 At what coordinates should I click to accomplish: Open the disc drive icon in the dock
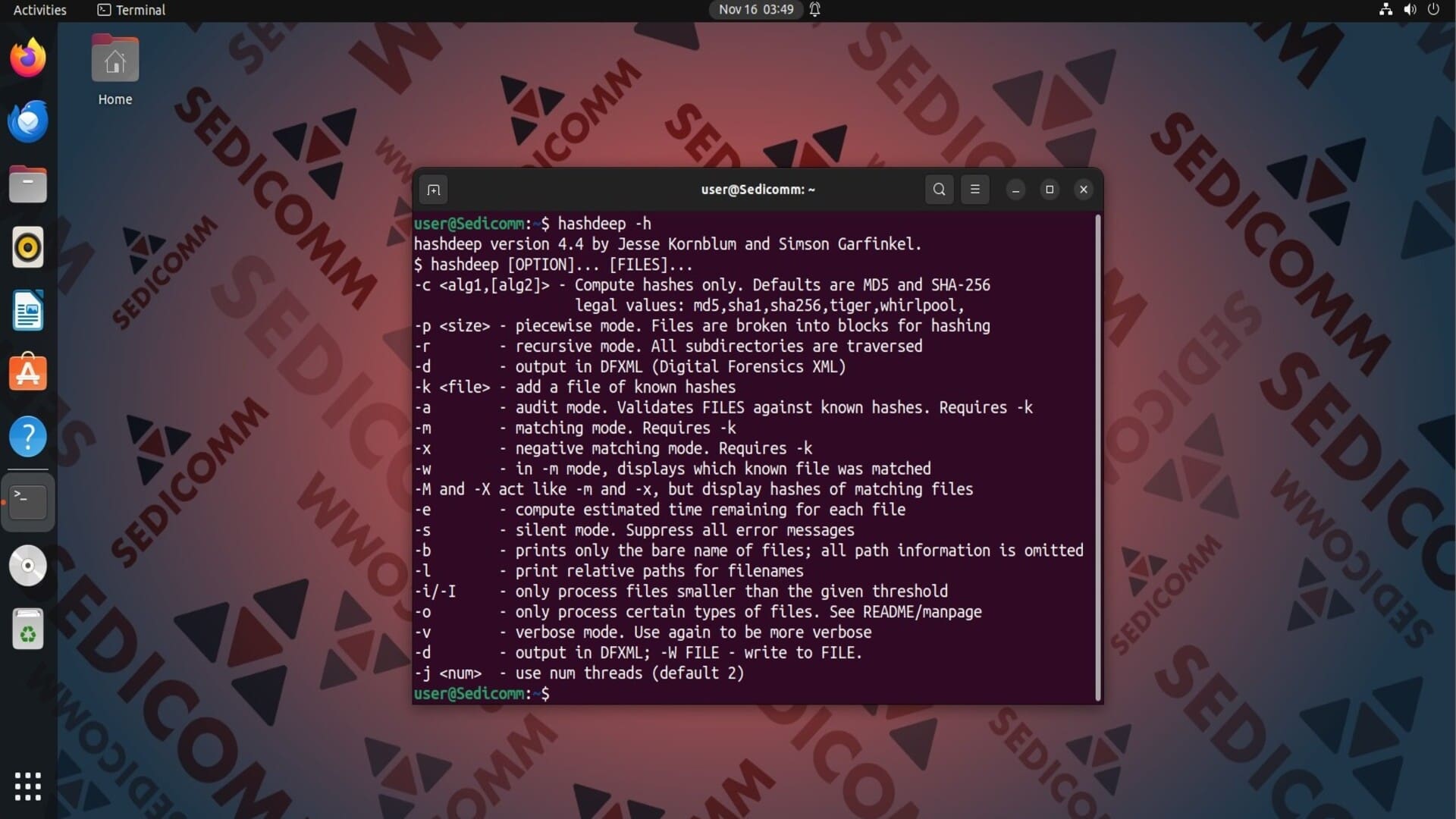(28, 566)
